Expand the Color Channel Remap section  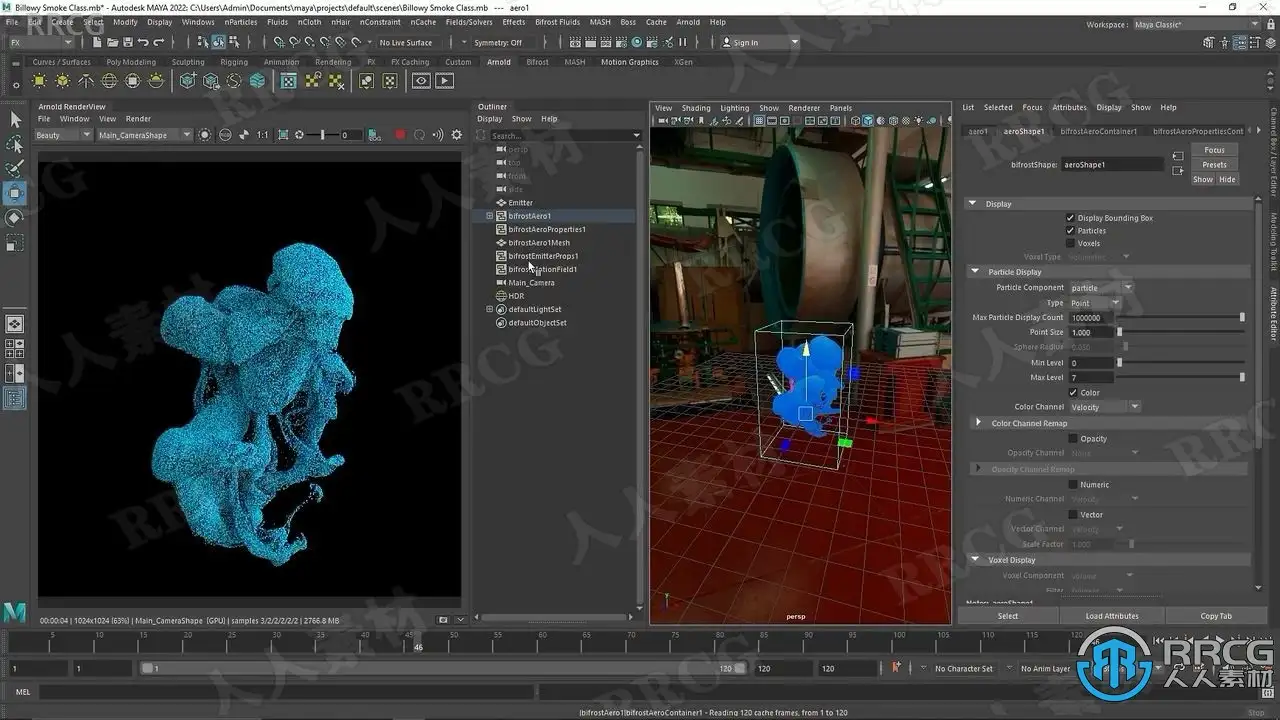tap(979, 423)
